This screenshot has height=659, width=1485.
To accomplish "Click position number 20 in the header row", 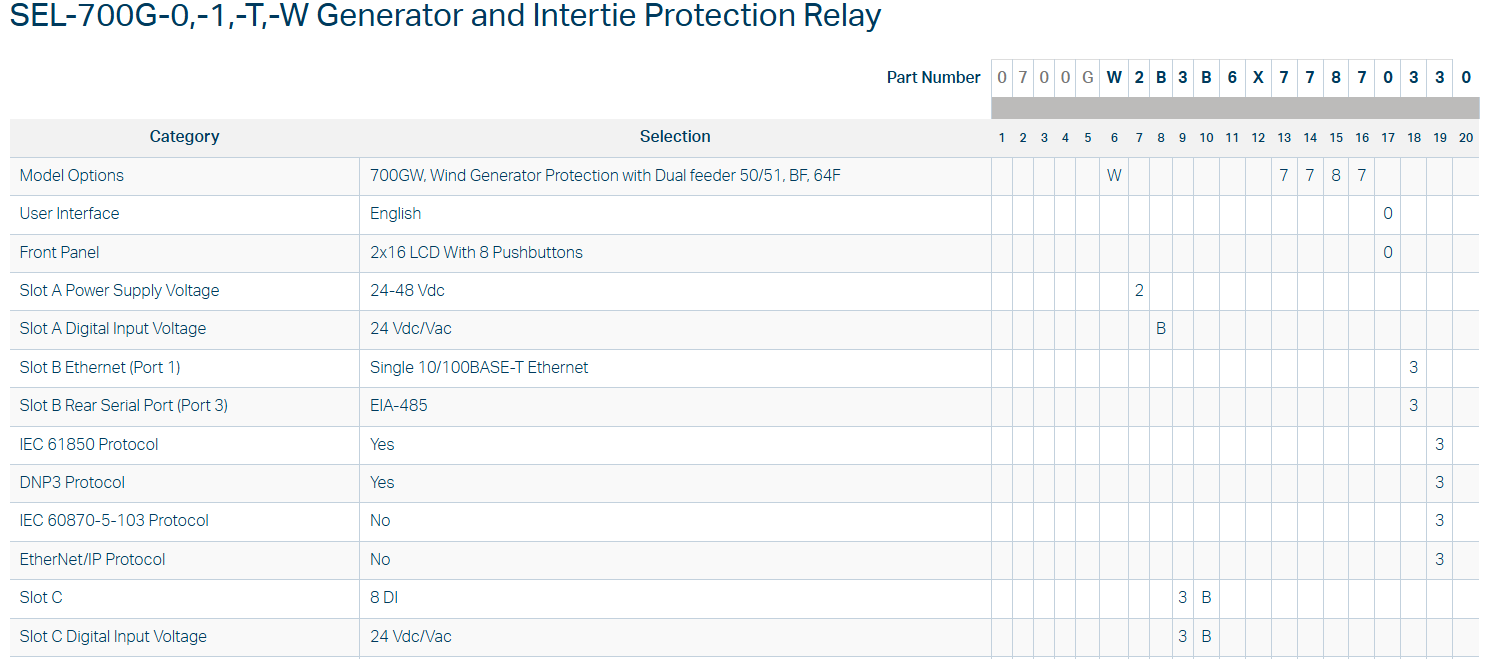I will [x=1466, y=138].
